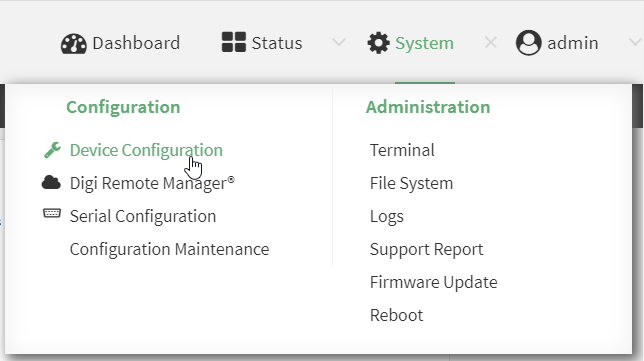Image resolution: width=644 pixels, height=361 pixels.
Task: Open the Status menu
Action: [277, 43]
